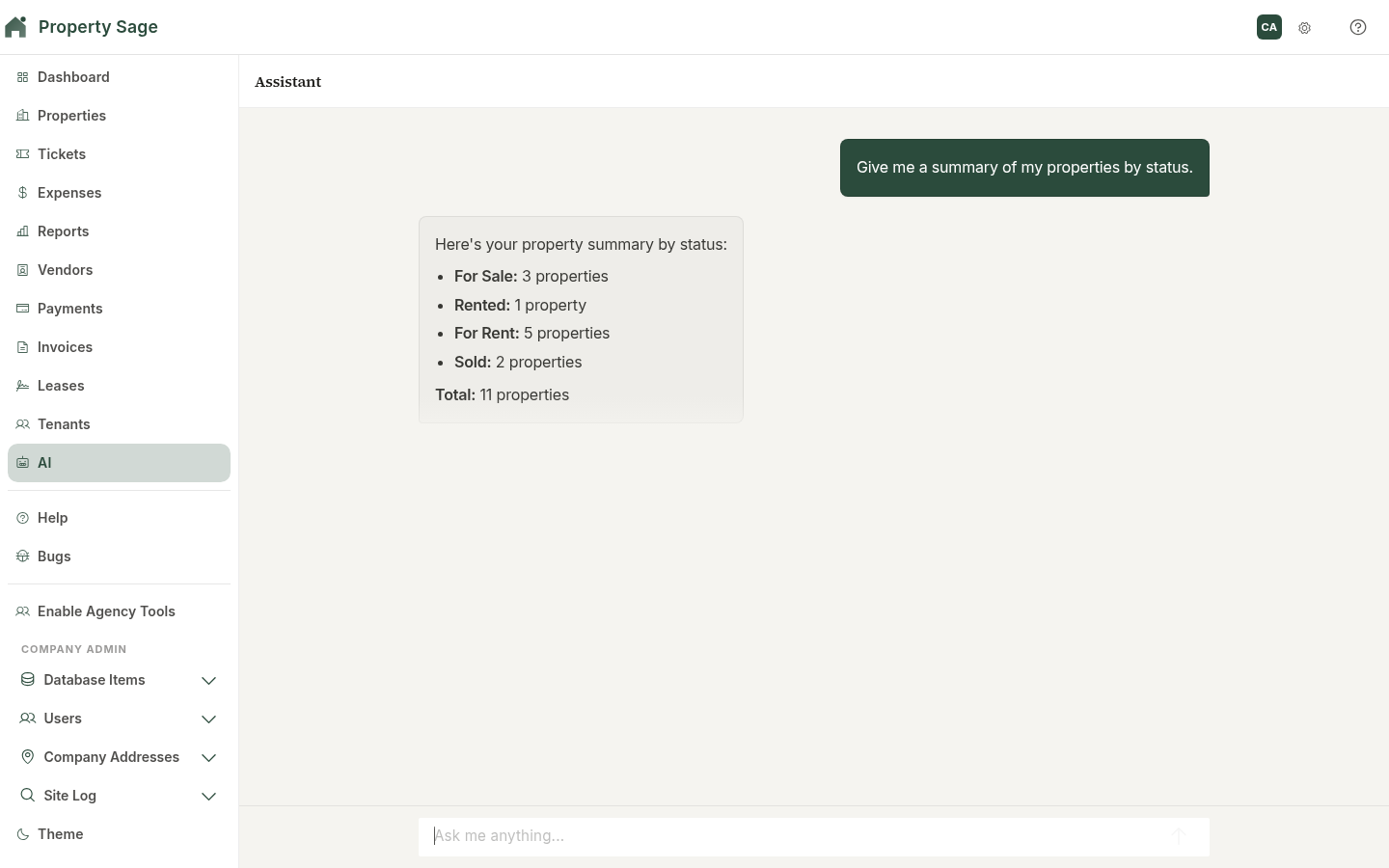This screenshot has height=868, width=1389.
Task: Open the CA user avatar menu
Action: click(x=1269, y=27)
